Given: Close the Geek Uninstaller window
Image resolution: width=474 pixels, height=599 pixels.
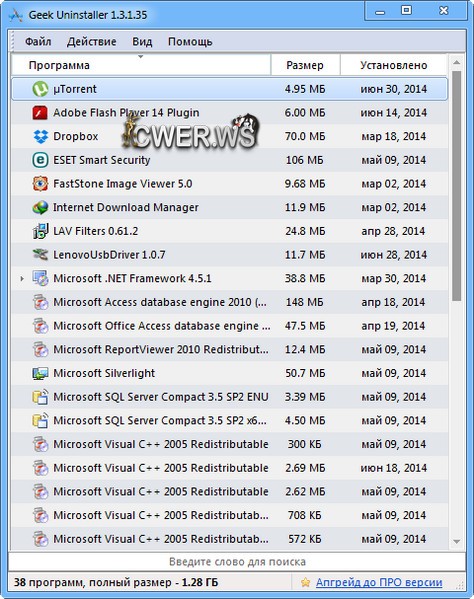Looking at the screenshot, I should (x=443, y=11).
